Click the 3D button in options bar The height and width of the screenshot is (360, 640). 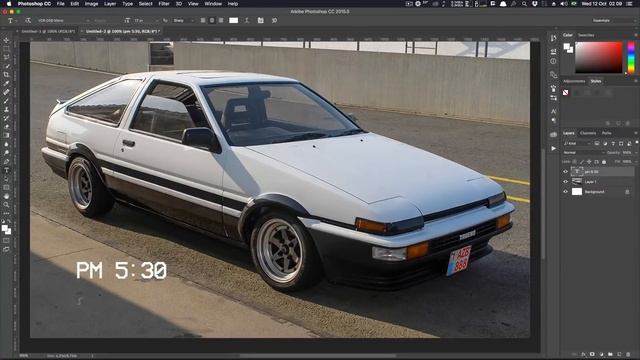[x=274, y=20]
